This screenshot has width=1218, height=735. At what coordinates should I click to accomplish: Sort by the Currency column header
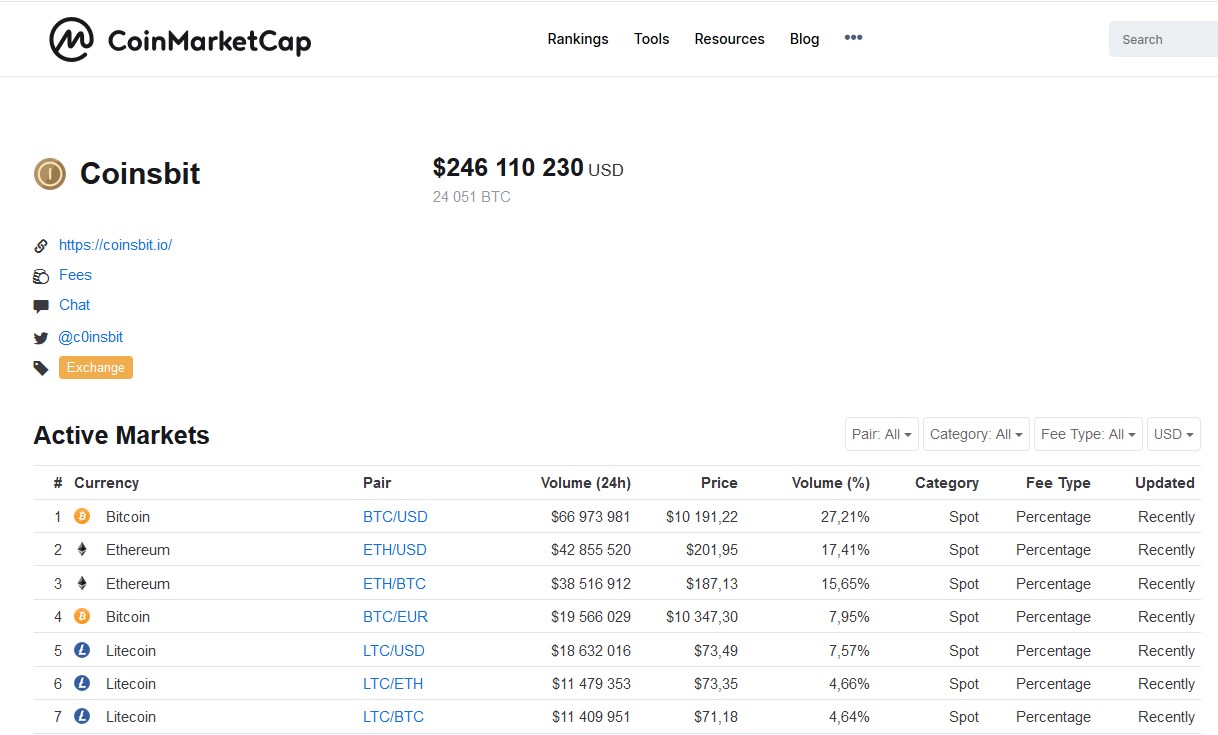click(106, 483)
